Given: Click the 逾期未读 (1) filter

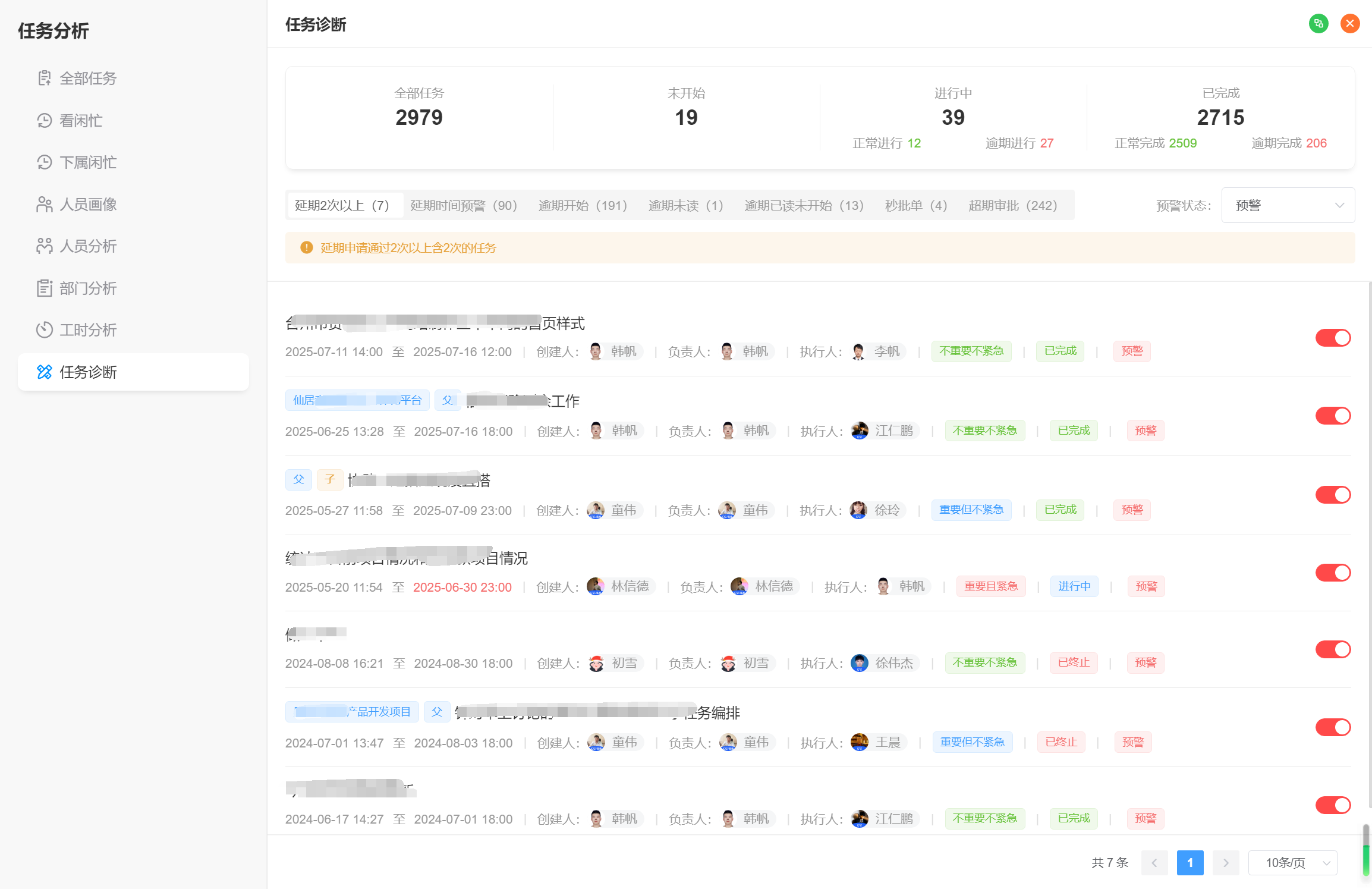Looking at the screenshot, I should 685,205.
